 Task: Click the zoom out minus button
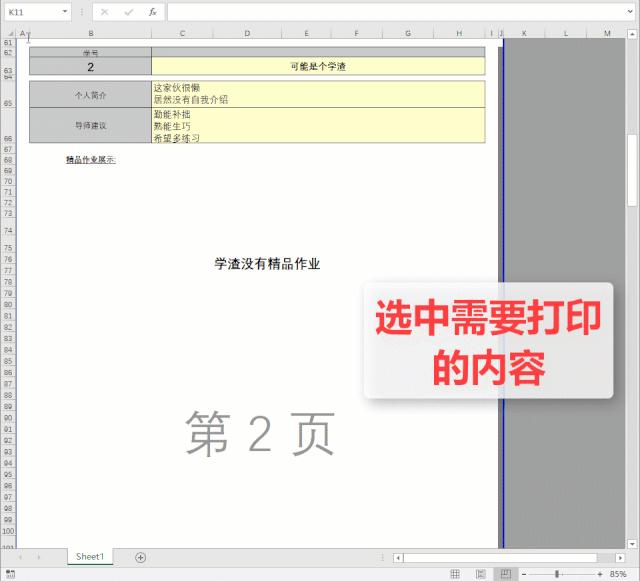point(524,574)
